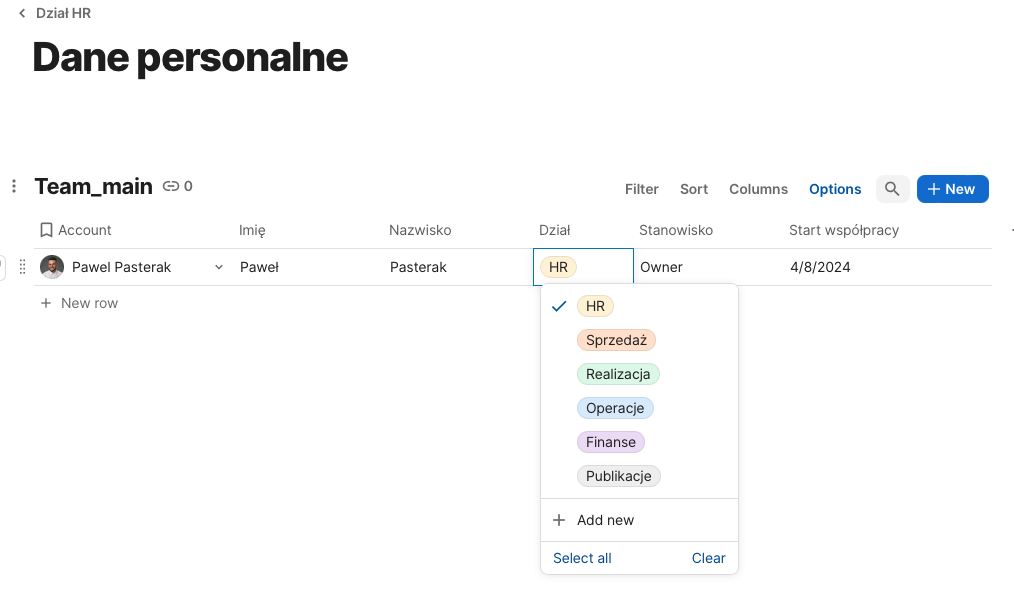Uncheck the selected HR option
Viewport: 1014px width, 606px height.
pyautogui.click(x=595, y=306)
